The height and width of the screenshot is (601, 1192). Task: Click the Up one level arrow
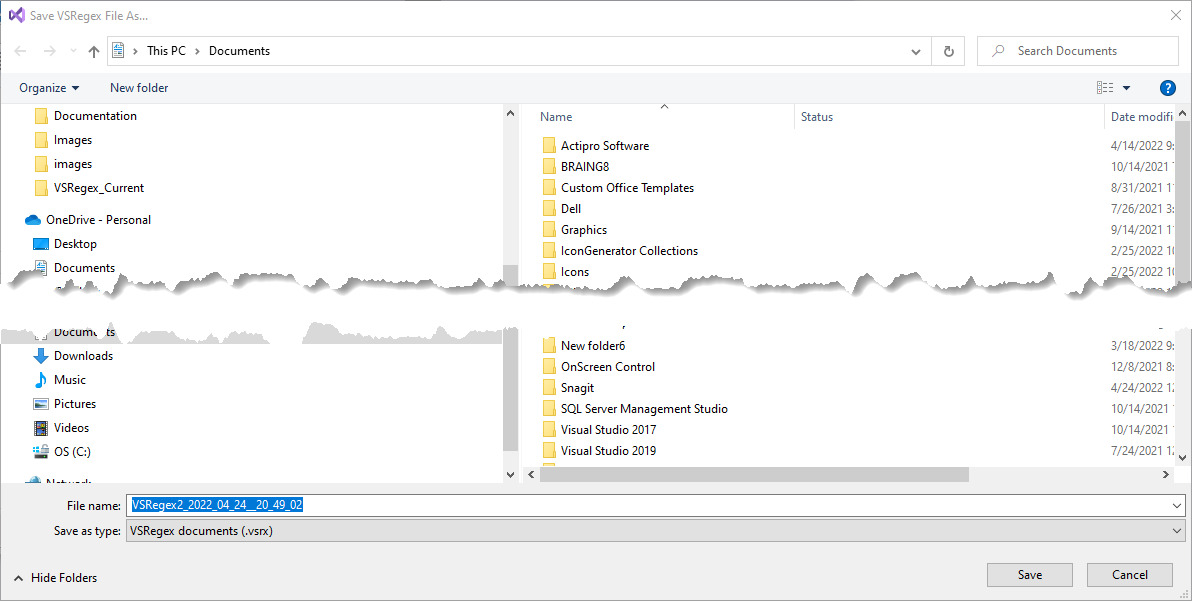click(x=94, y=51)
